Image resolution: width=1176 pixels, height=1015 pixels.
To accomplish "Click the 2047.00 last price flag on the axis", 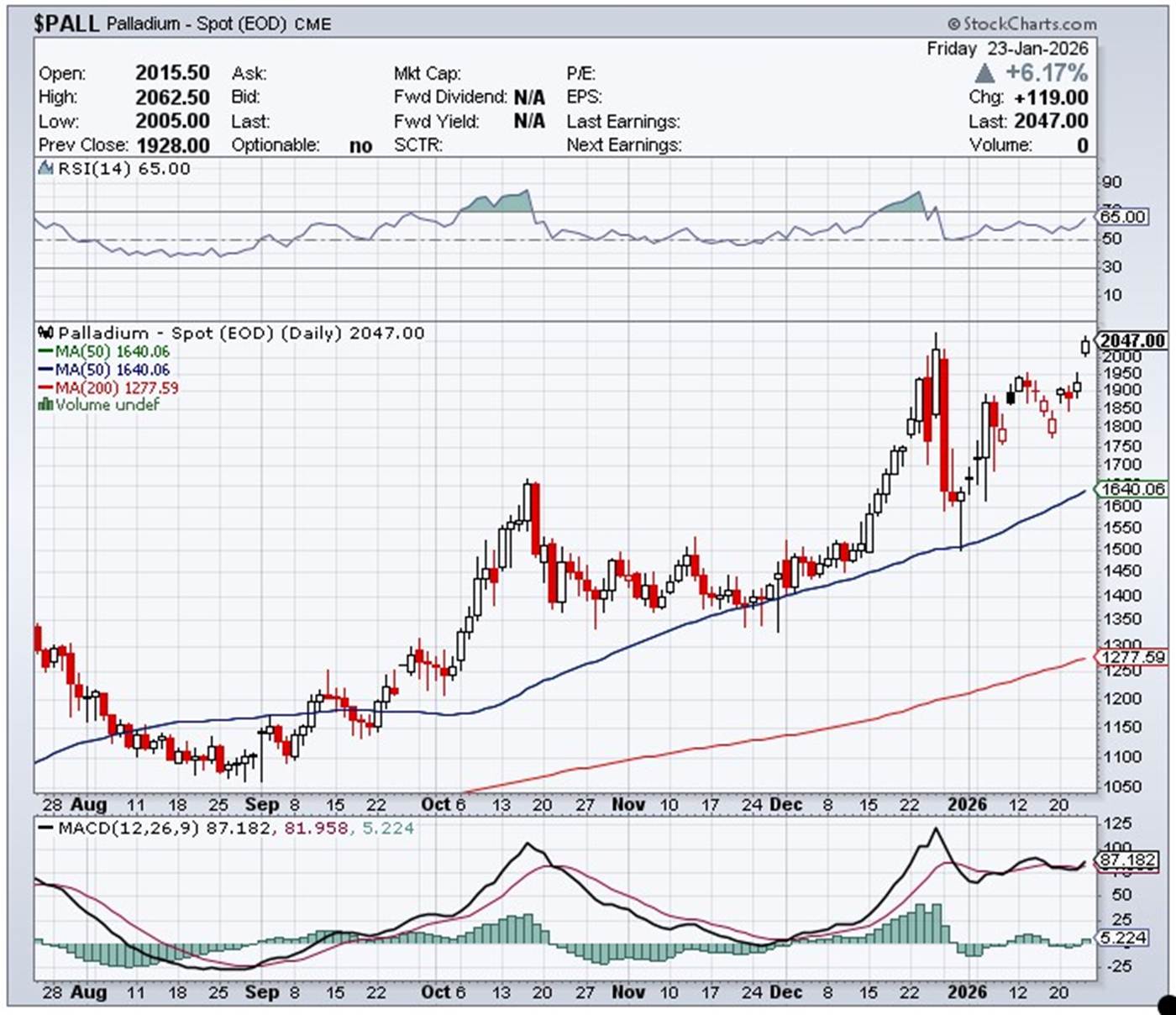I will (x=1131, y=340).
